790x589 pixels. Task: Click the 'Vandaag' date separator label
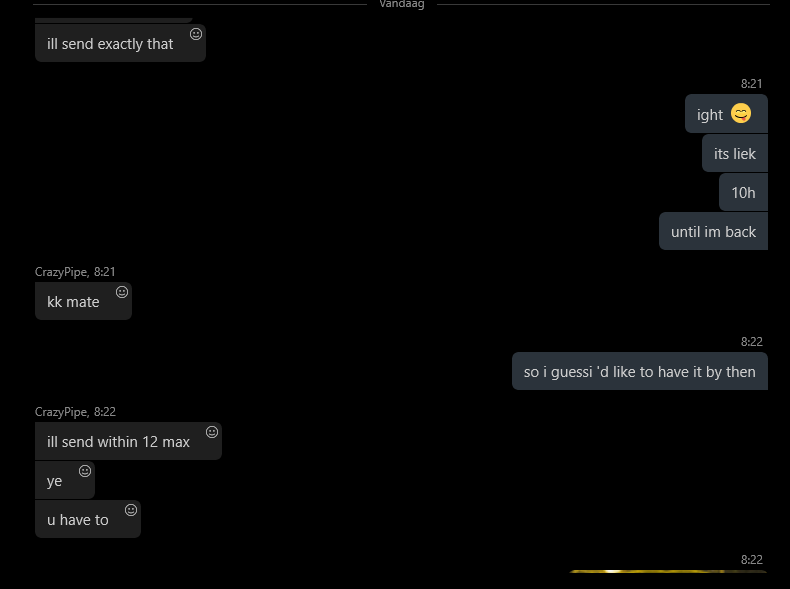click(x=402, y=4)
